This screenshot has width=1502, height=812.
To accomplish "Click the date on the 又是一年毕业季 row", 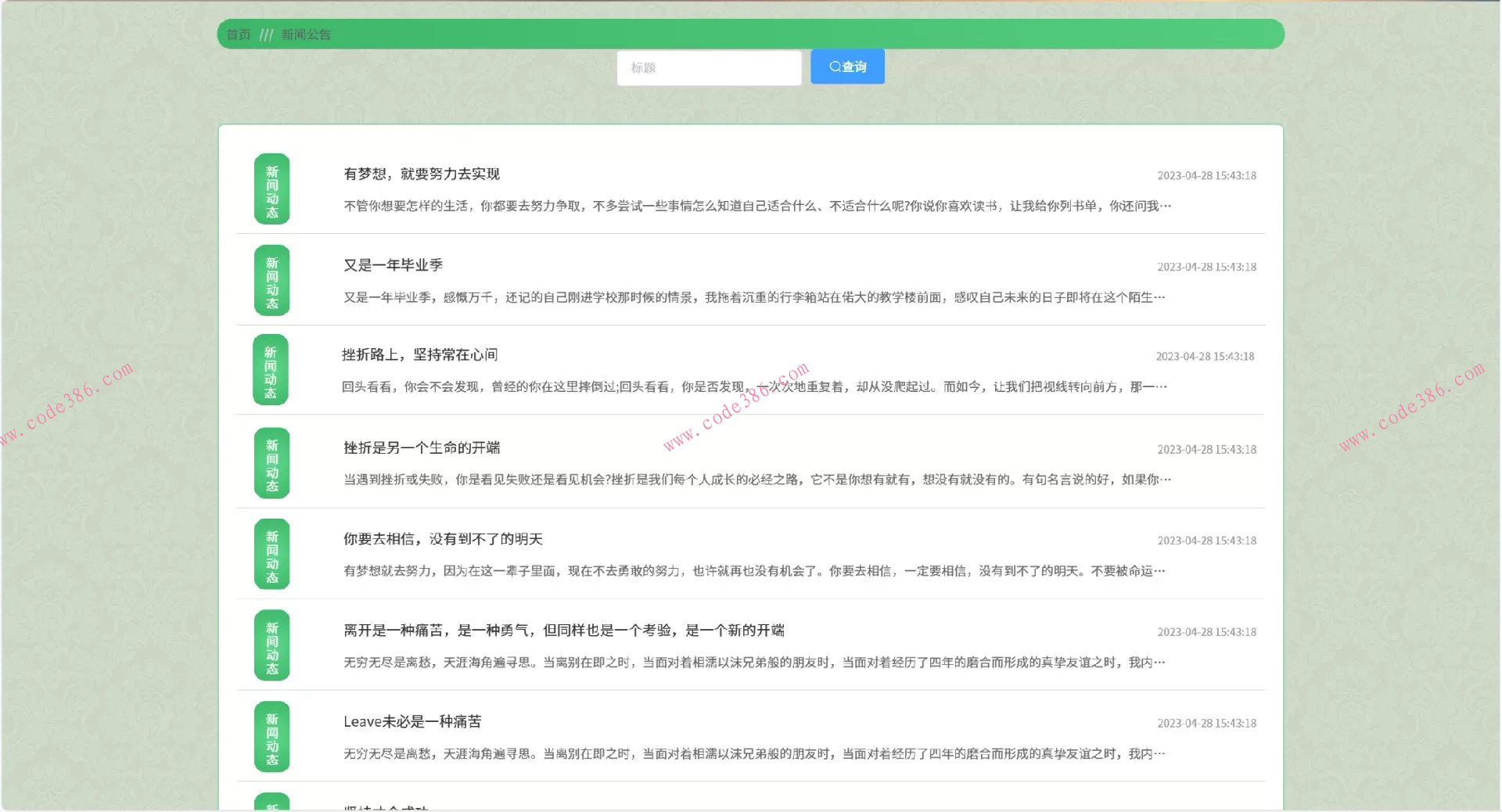I will [x=1207, y=268].
